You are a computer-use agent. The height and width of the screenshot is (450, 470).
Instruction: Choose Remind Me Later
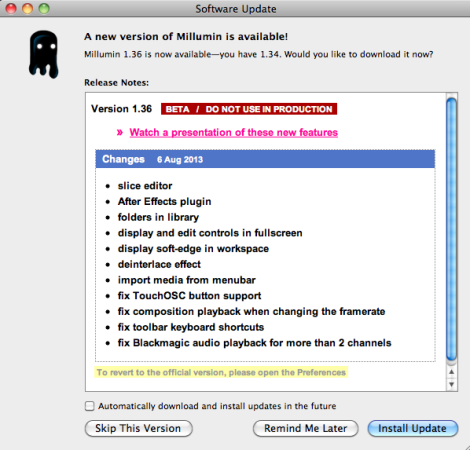tap(306, 428)
